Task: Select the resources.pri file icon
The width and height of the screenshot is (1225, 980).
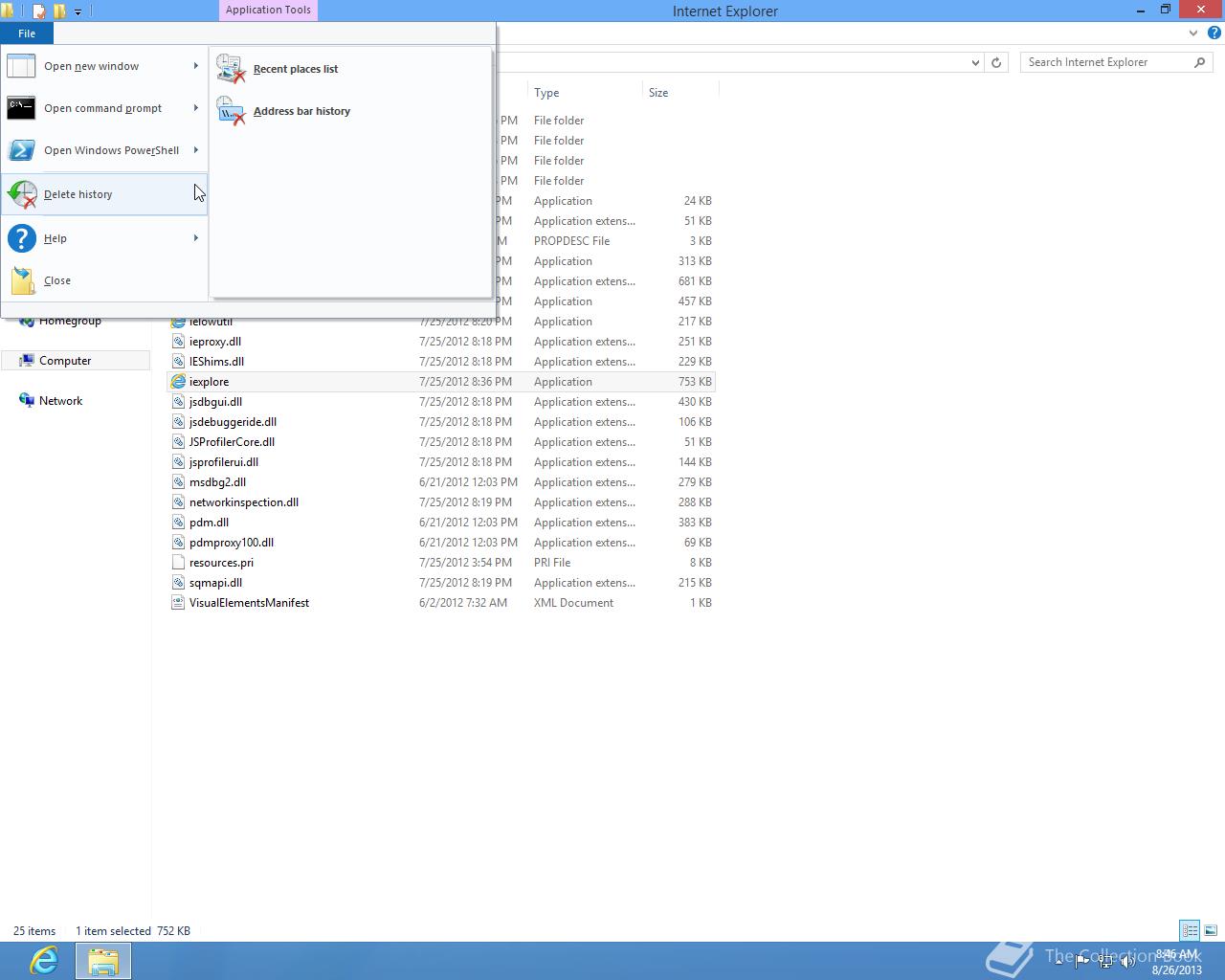Action: pyautogui.click(x=178, y=563)
